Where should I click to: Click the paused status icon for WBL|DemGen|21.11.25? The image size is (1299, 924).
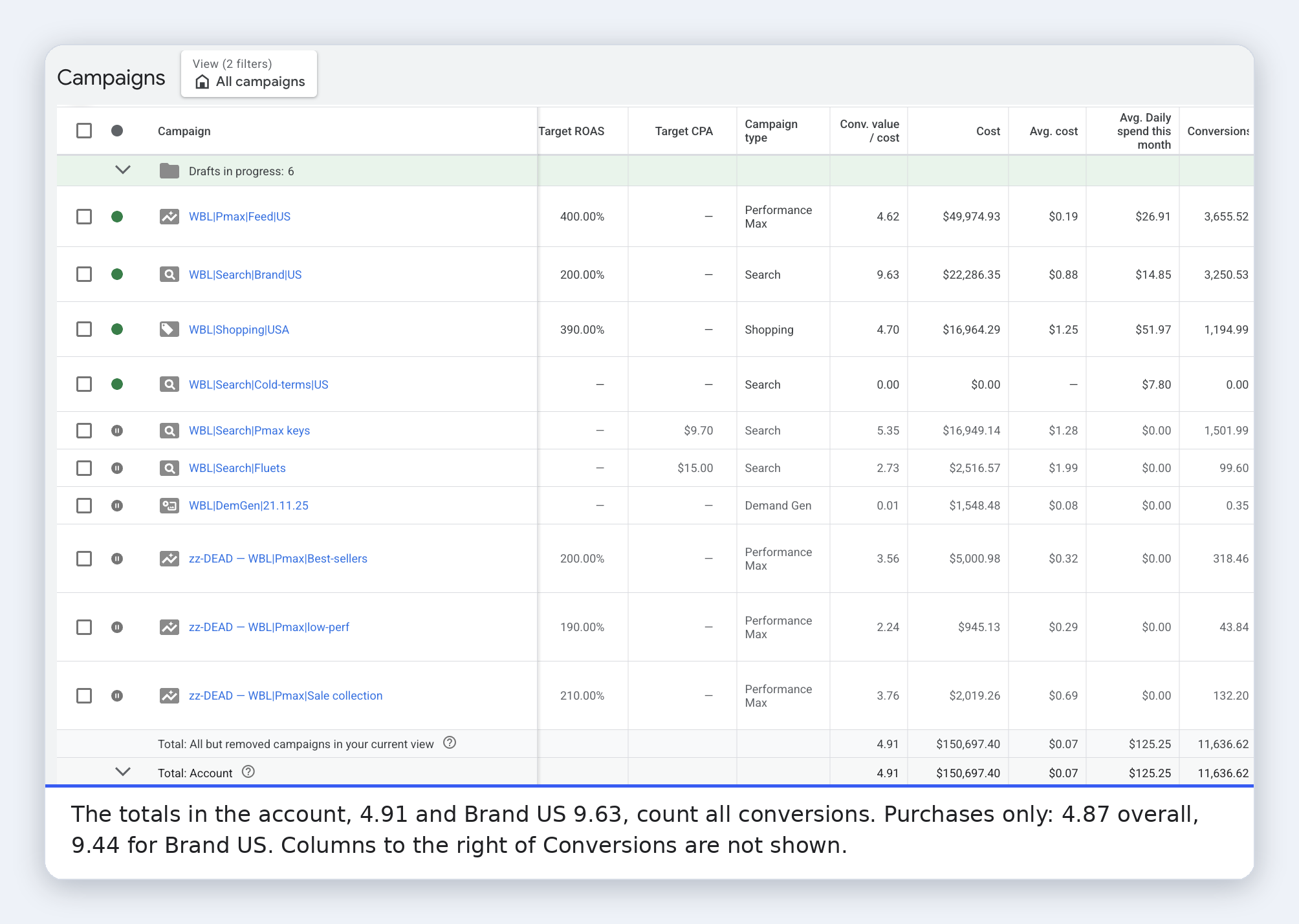tap(117, 506)
